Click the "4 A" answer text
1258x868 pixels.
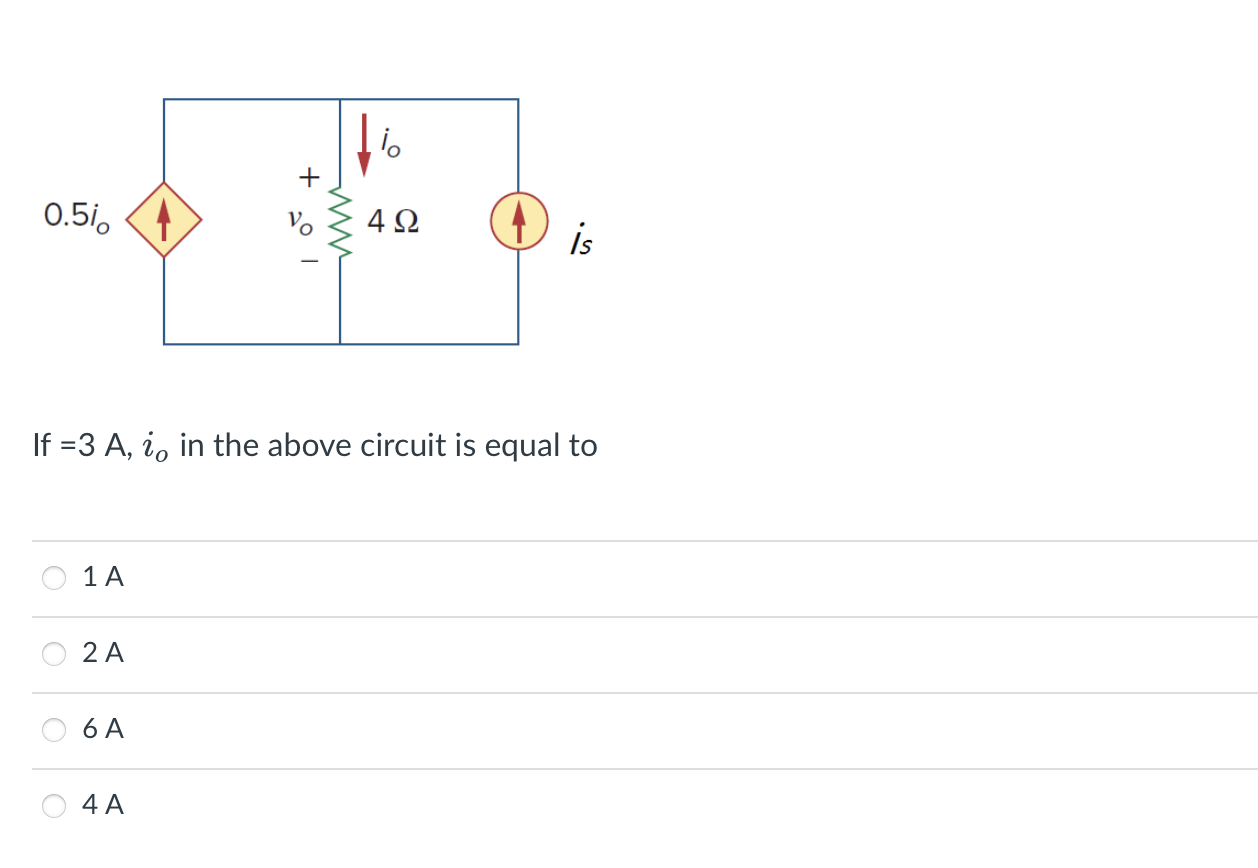point(104,805)
